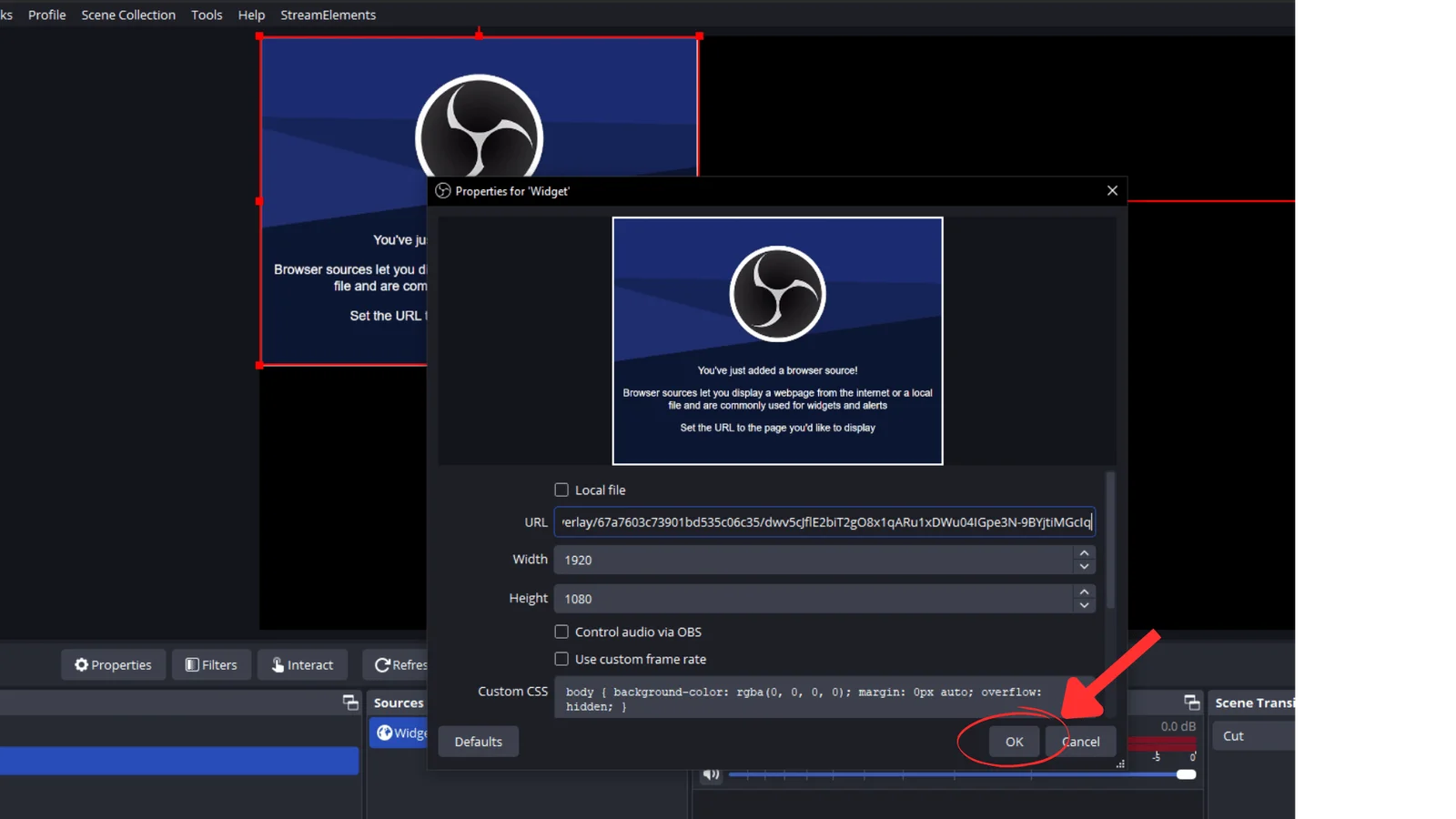Reset settings with the Defaults button
Screen dimensions: 1456x819
tap(478, 742)
